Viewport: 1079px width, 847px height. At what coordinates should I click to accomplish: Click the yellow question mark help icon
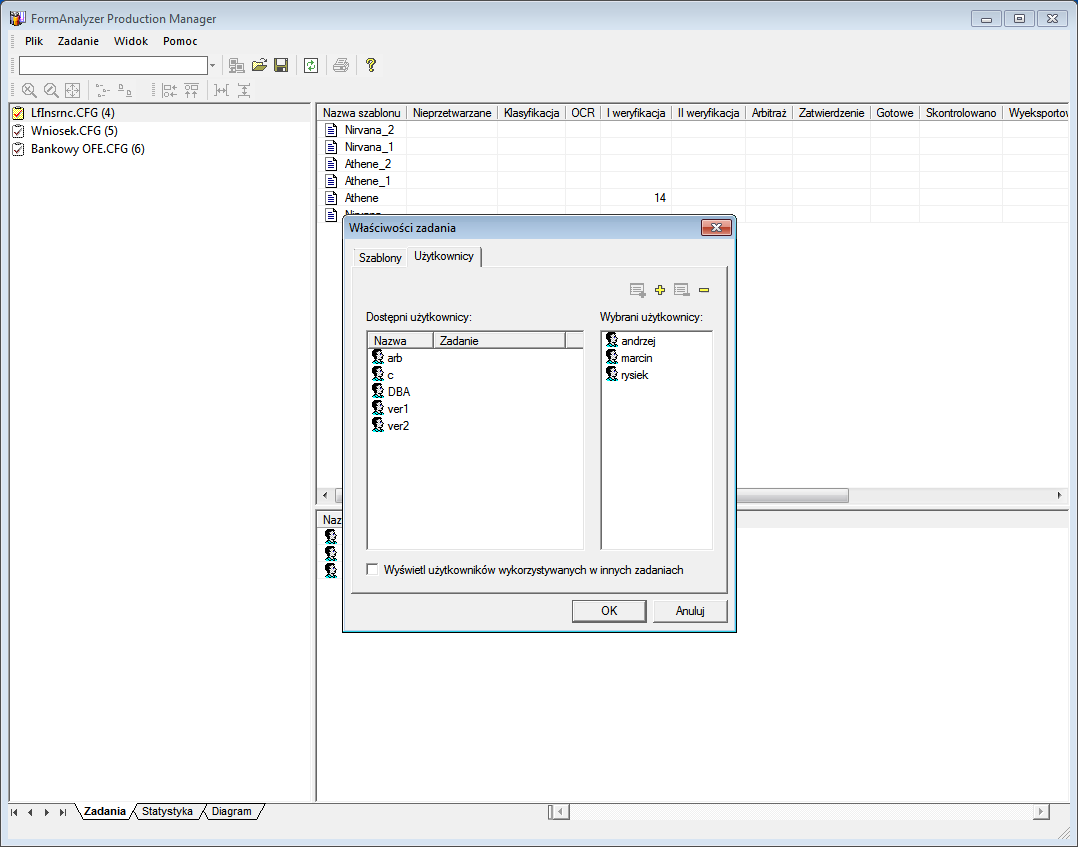(x=370, y=65)
